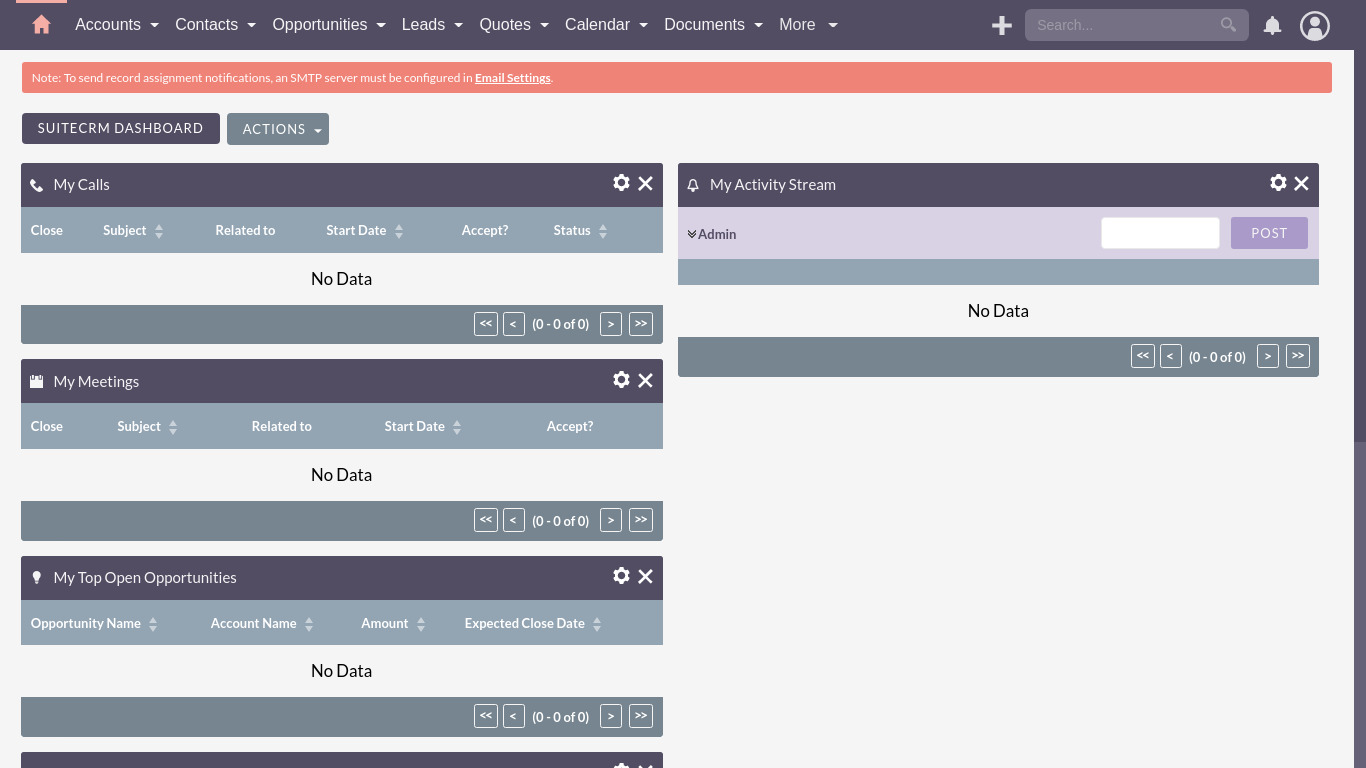Screen dimensions: 1366x768
Task: Expand the Actions dropdown
Action: pyautogui.click(x=278, y=129)
